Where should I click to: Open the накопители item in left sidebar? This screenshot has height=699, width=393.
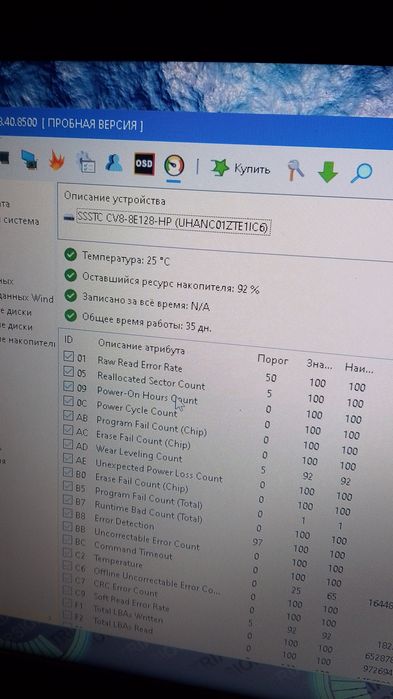(28, 342)
